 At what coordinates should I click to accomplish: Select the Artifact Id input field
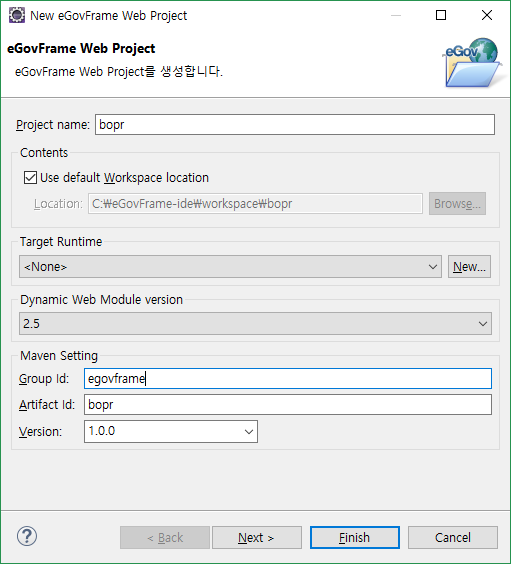288,405
